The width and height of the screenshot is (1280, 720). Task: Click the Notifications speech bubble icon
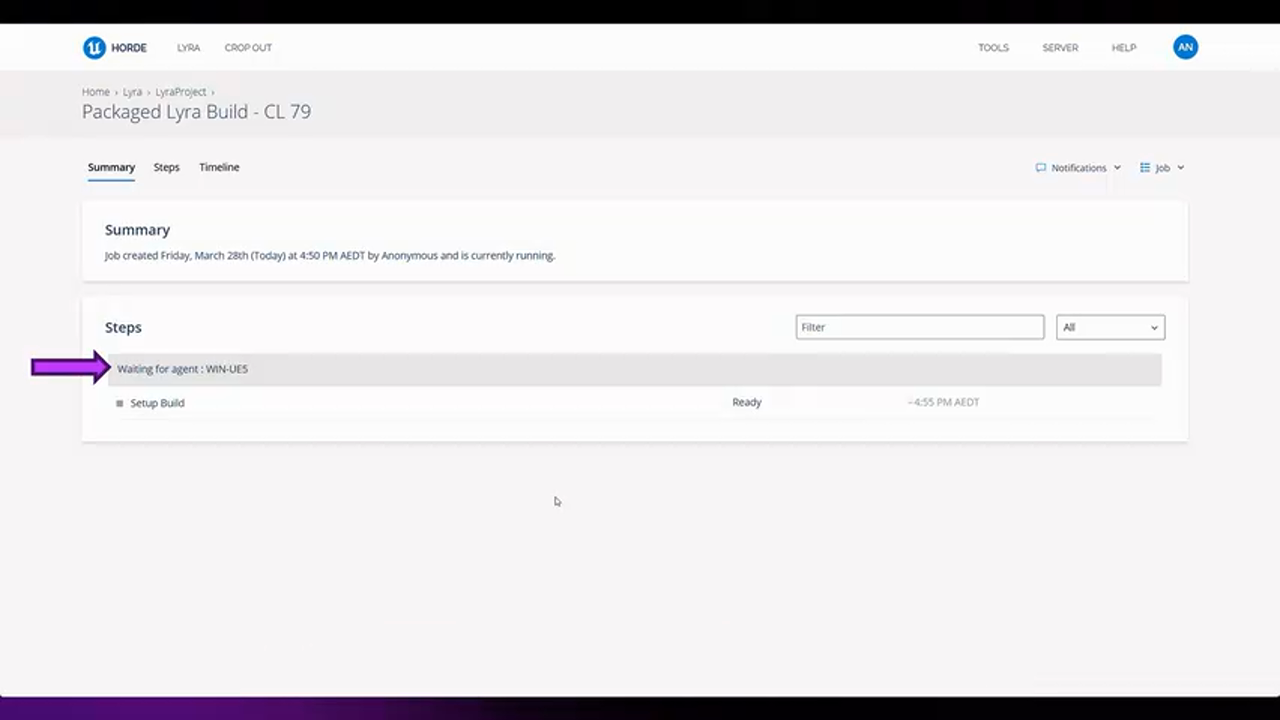1040,168
